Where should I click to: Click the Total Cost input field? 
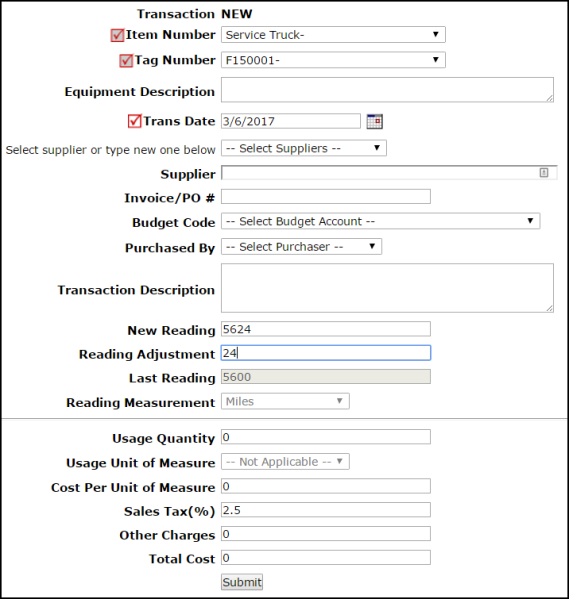326,558
